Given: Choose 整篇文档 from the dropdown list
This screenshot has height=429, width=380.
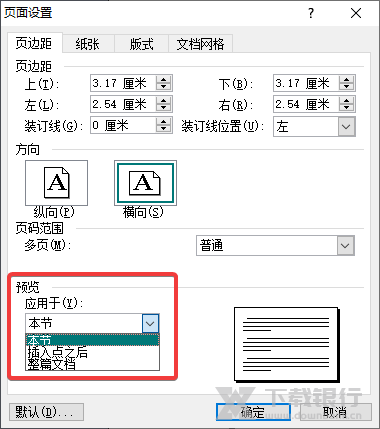Looking at the screenshot, I should pyautogui.click(x=92, y=364).
